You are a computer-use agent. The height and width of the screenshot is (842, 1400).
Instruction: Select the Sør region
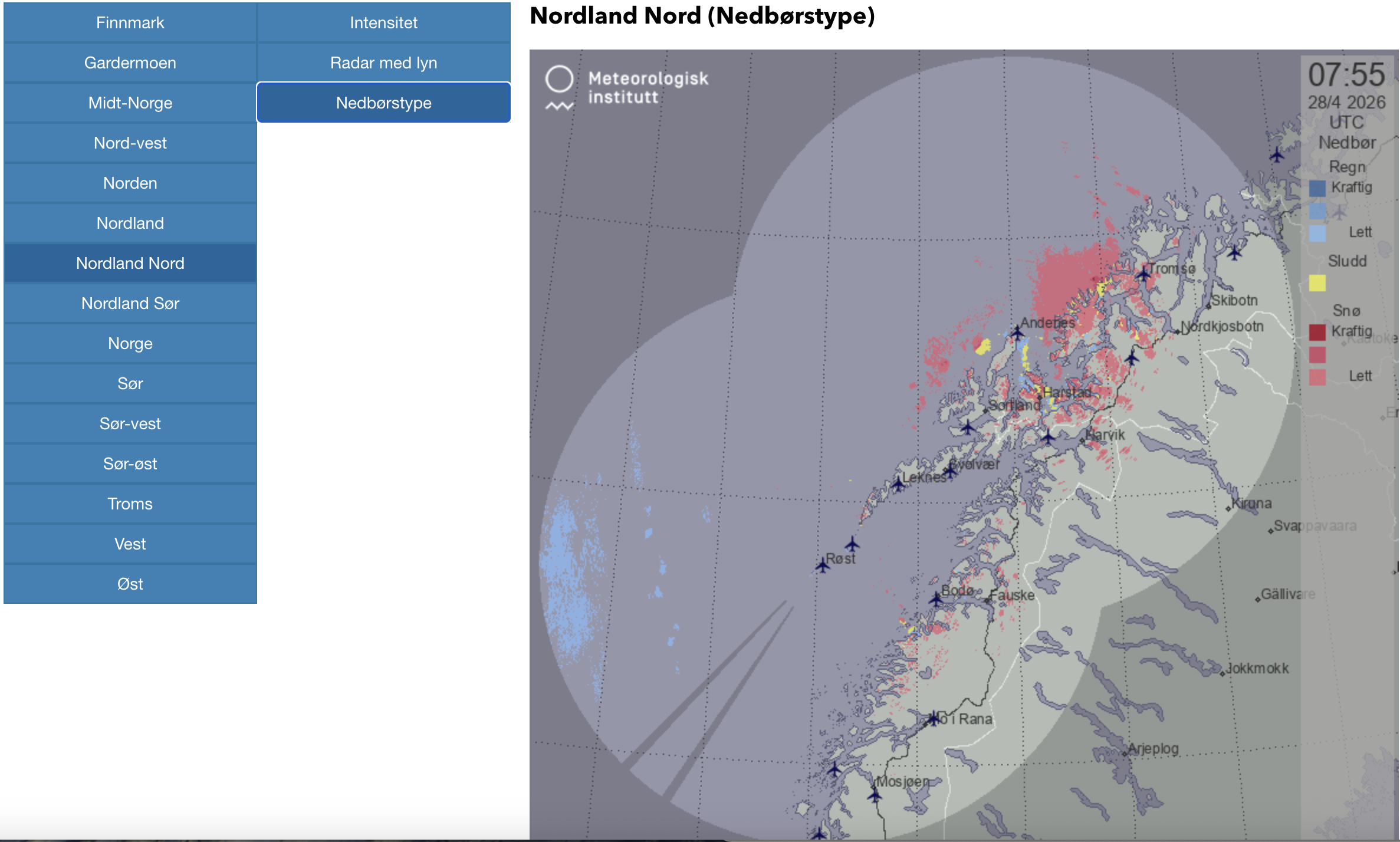(130, 383)
